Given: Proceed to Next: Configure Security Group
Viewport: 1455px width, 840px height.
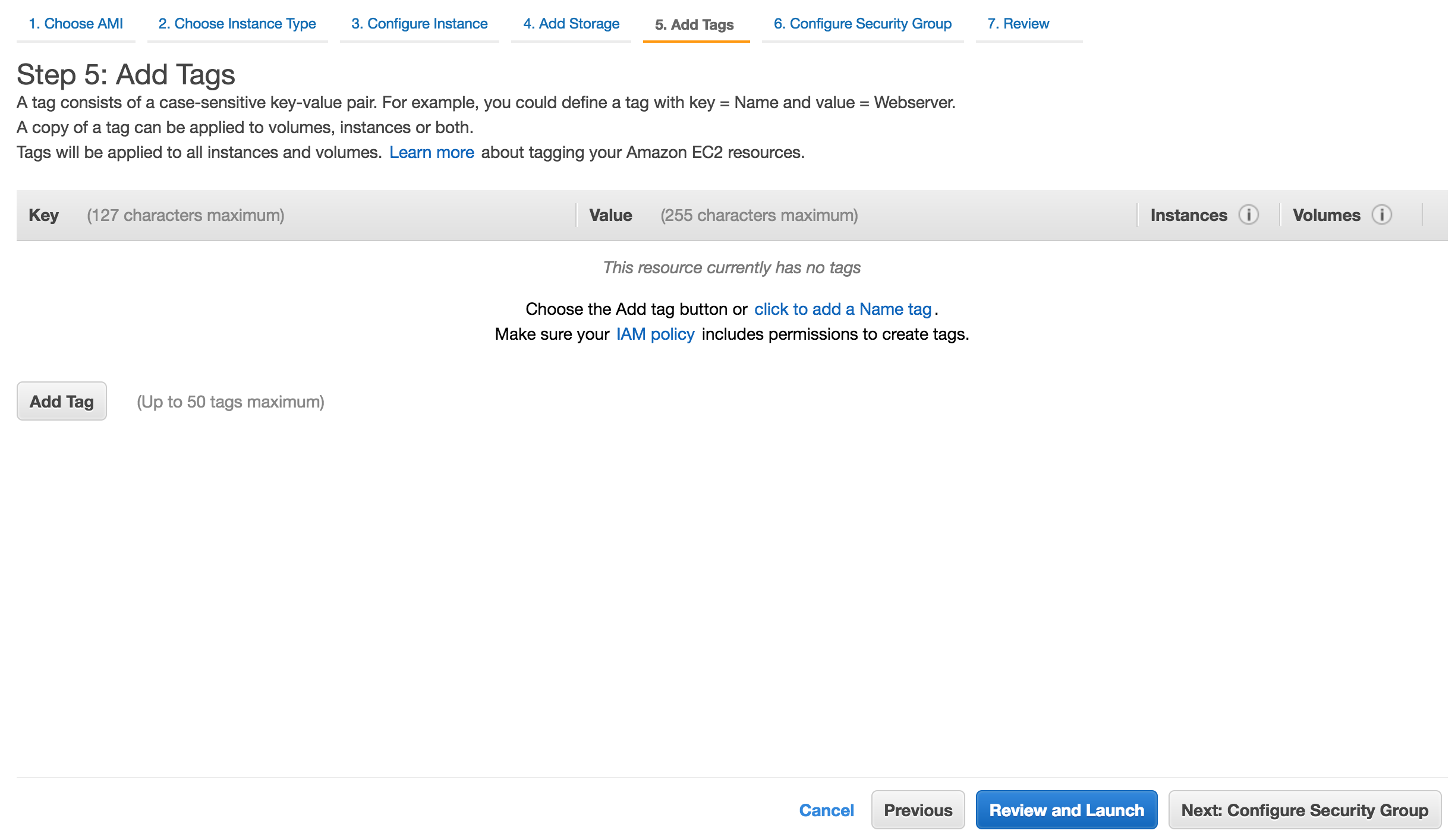Looking at the screenshot, I should coord(1305,810).
